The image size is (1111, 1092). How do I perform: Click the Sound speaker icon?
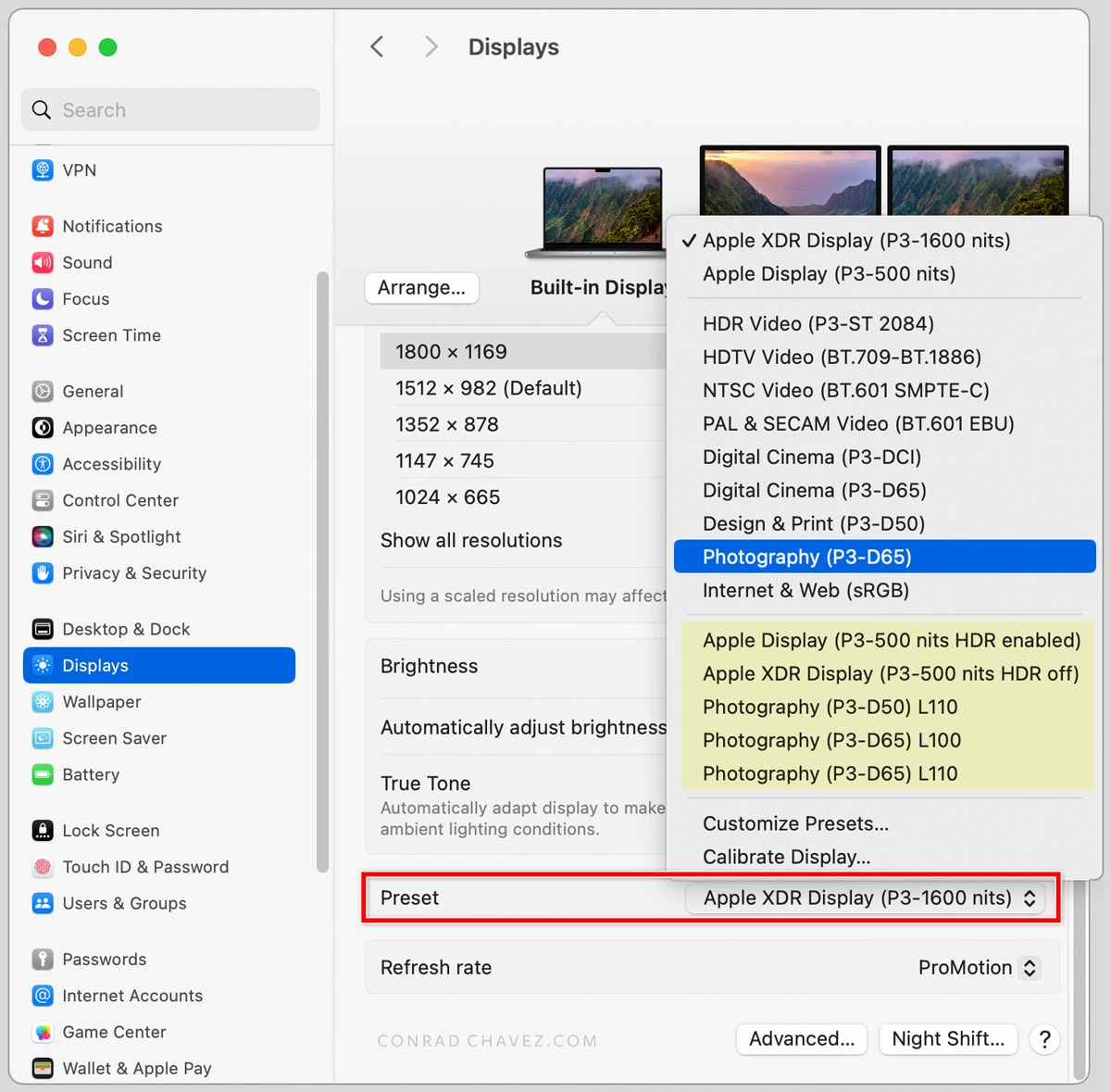[x=43, y=263]
